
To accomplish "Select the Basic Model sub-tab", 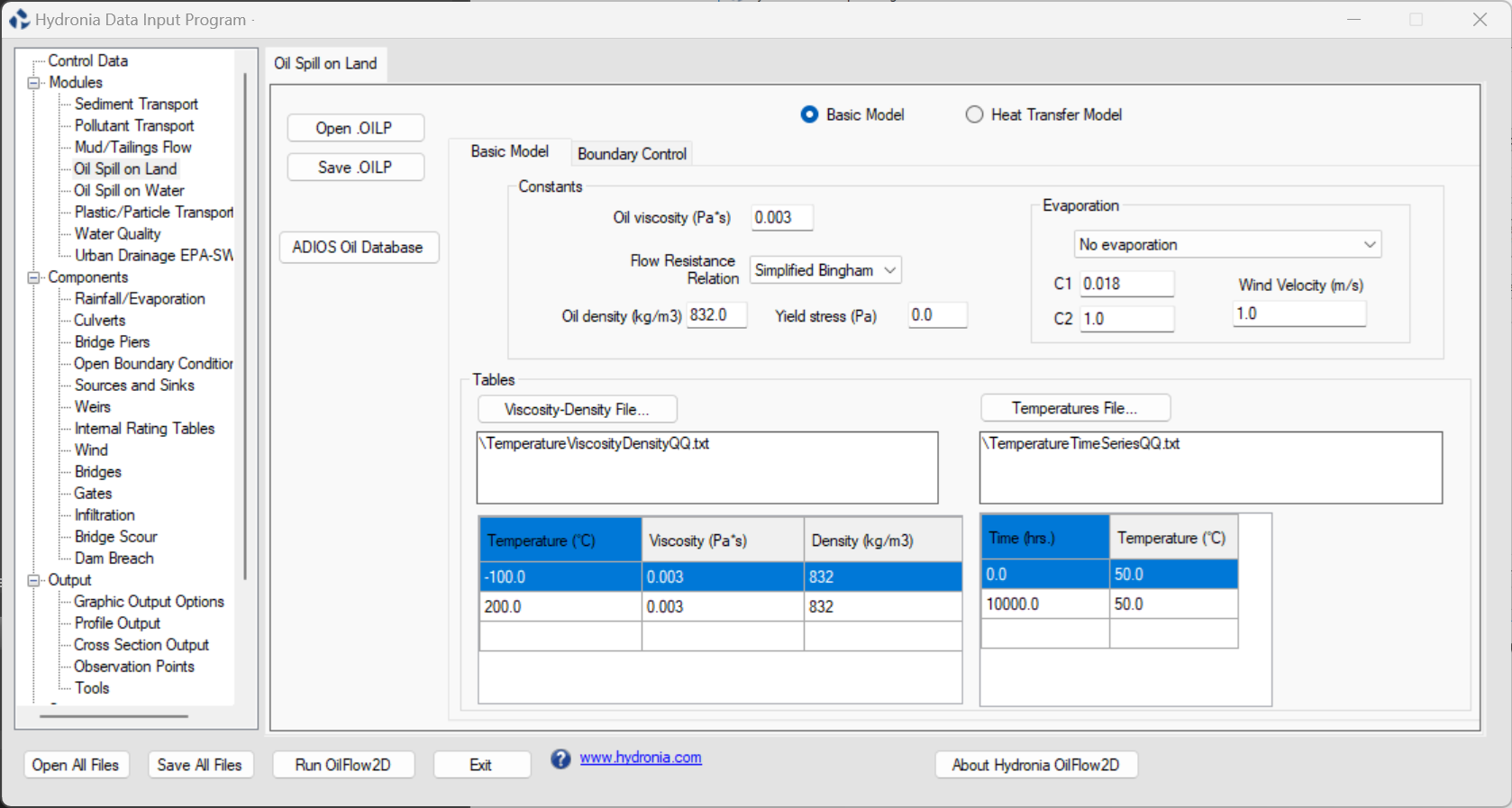I will 509,151.
